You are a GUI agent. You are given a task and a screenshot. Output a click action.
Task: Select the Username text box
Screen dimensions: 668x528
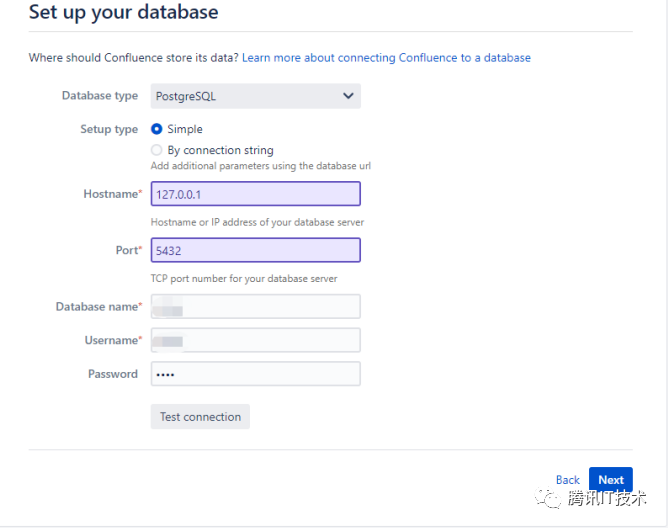pyautogui.click(x=255, y=340)
